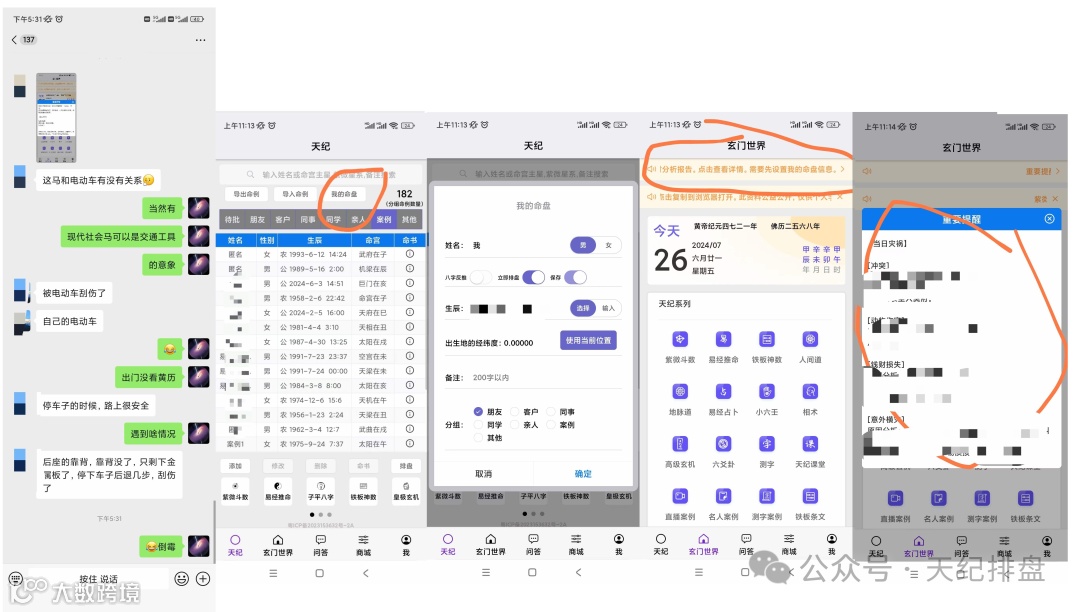The height and width of the screenshot is (612, 1080).
Task: Open the 相术 icon
Action: pos(810,392)
